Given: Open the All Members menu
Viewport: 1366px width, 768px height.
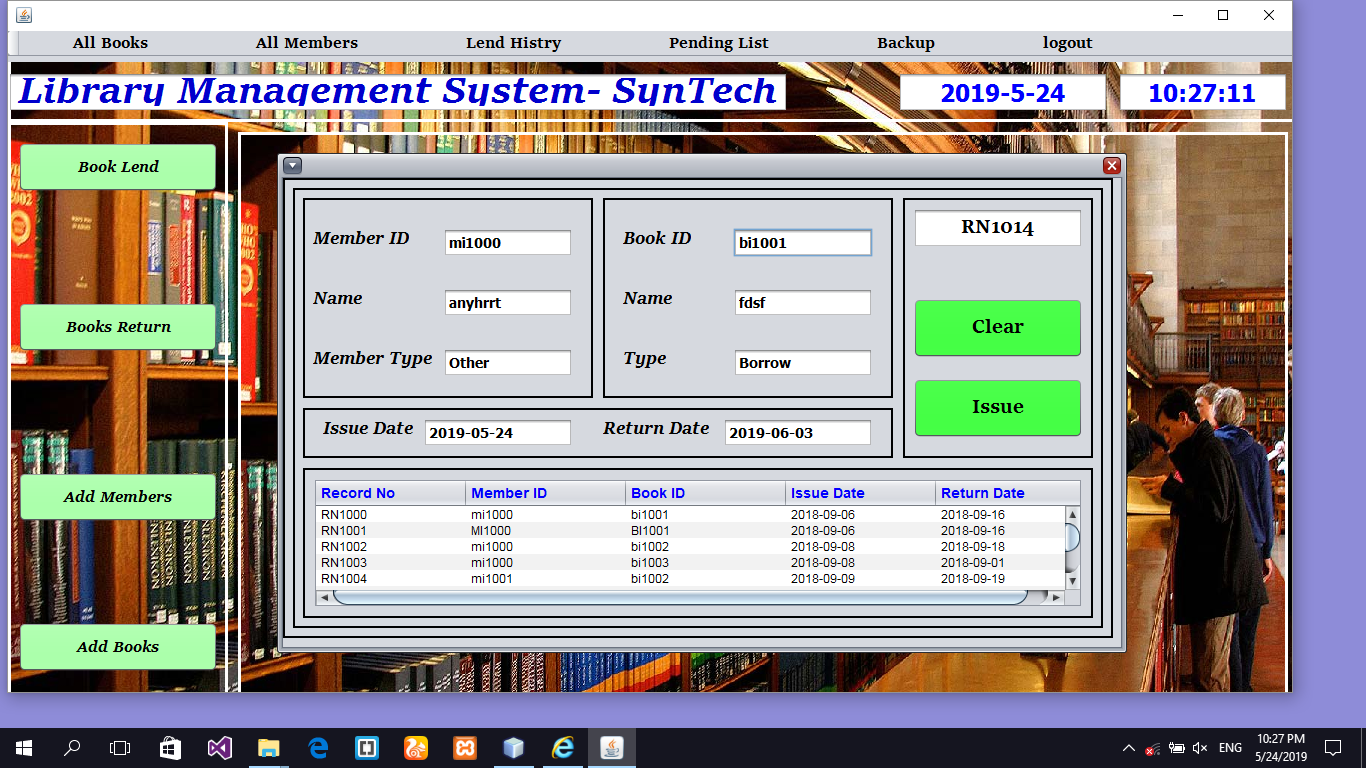Looking at the screenshot, I should (x=307, y=43).
